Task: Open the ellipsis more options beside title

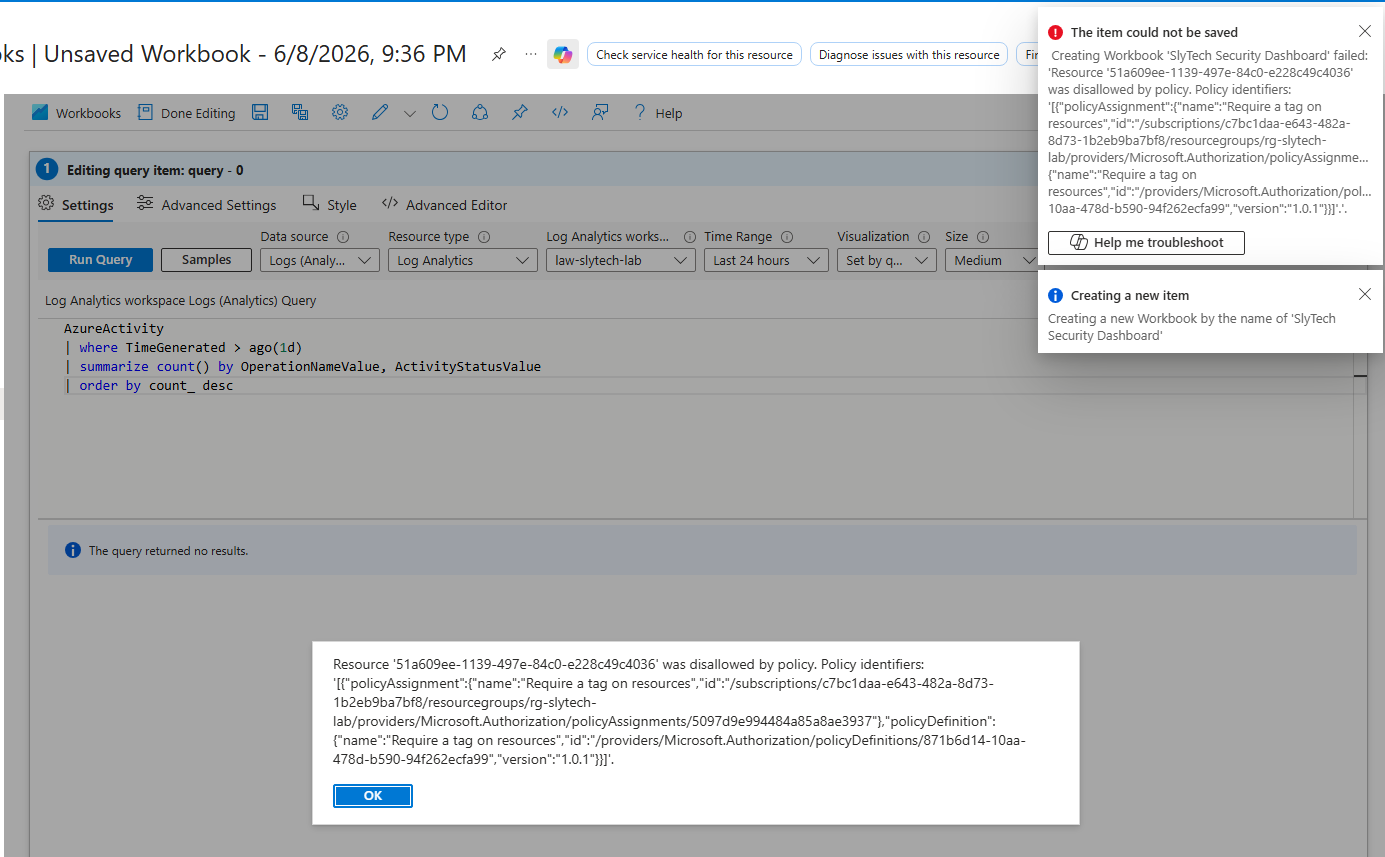Action: point(531,54)
